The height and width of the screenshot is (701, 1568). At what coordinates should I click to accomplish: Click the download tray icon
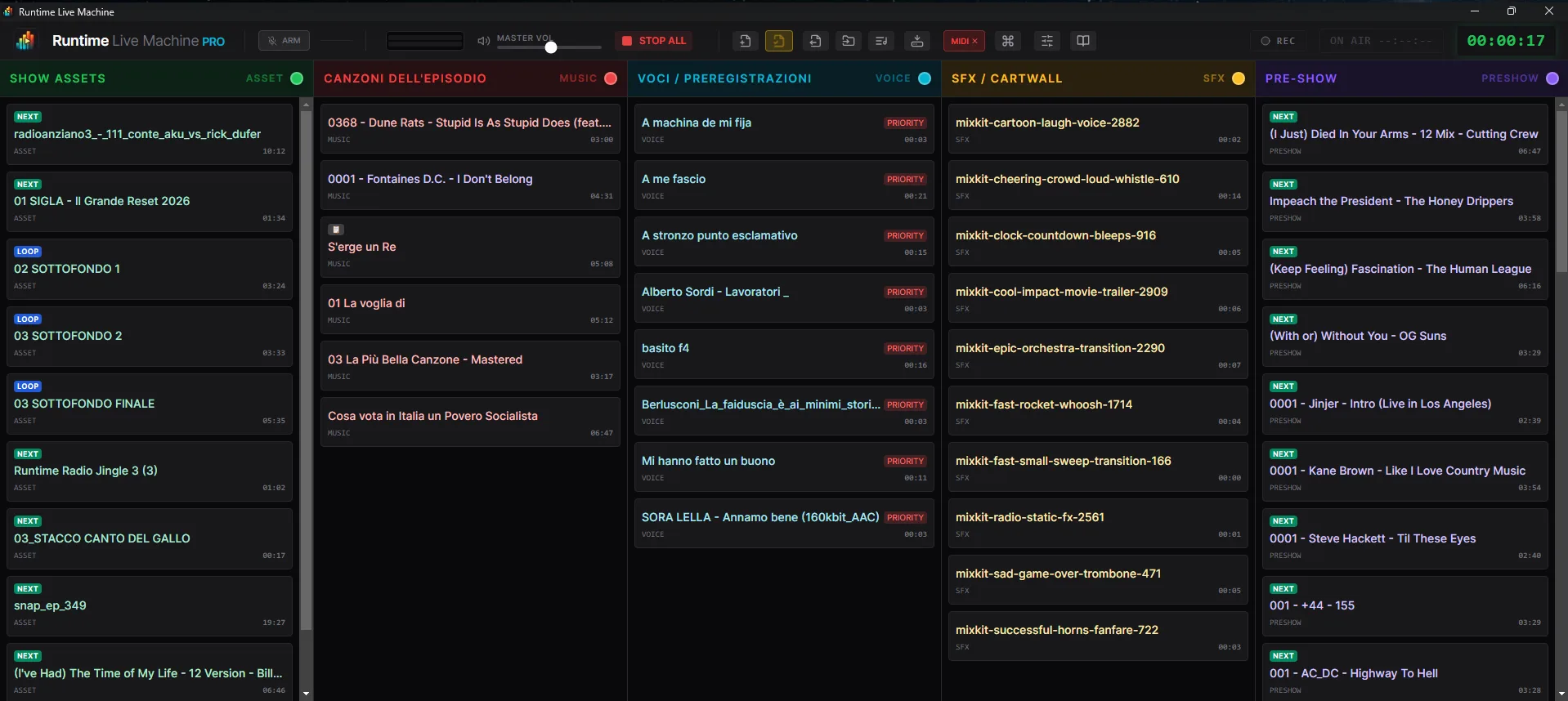(x=917, y=41)
